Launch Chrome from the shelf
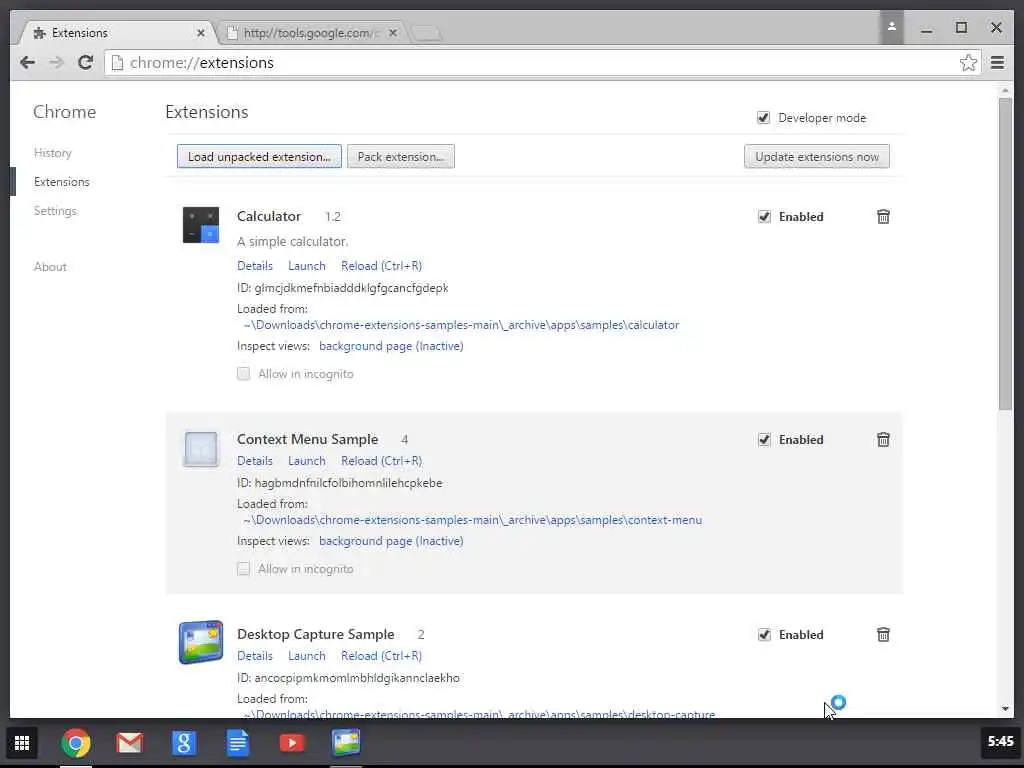Image resolution: width=1024 pixels, height=768 pixels. coord(76,743)
